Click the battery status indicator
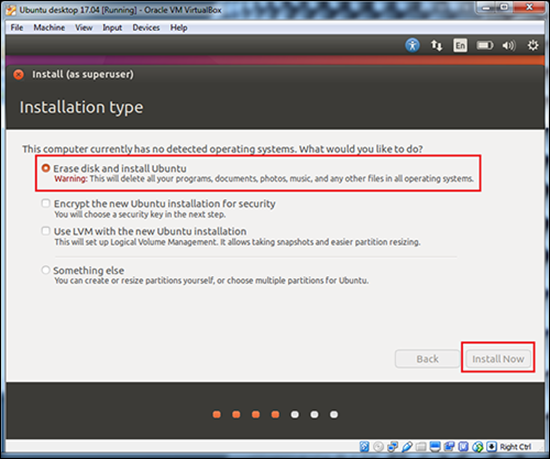The image size is (550, 459). (x=484, y=45)
